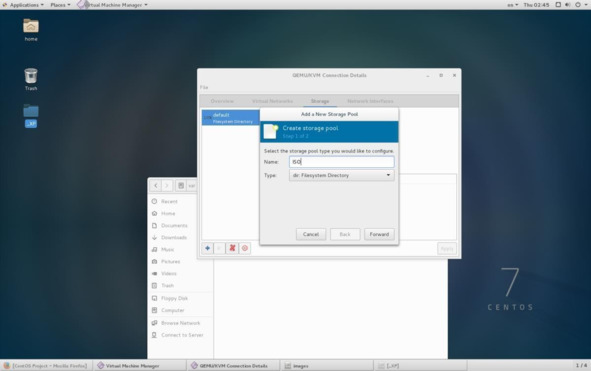Select the default storage pool entry
Screen dimensions: 591x371
[x=231, y=118]
